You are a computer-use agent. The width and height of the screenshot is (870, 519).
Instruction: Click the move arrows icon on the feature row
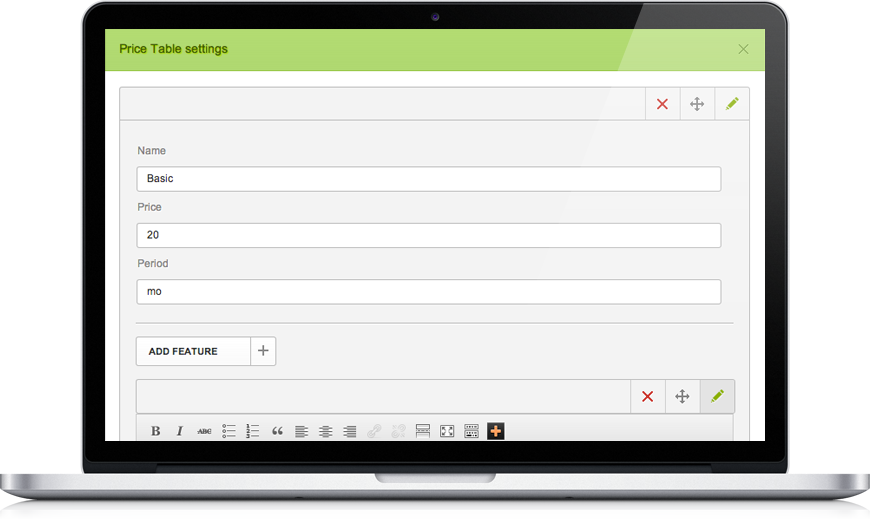(682, 396)
